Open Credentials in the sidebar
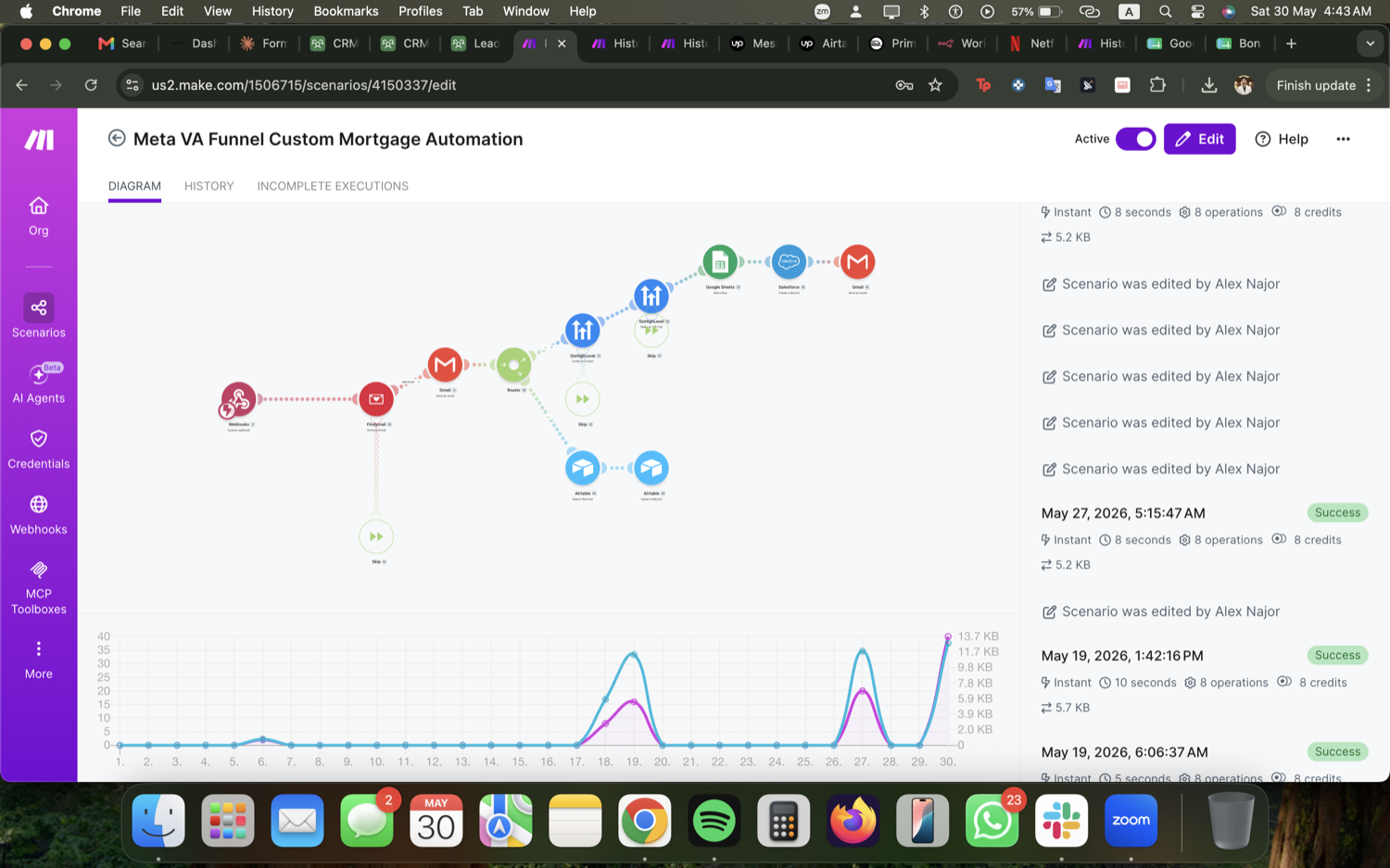 tap(38, 449)
